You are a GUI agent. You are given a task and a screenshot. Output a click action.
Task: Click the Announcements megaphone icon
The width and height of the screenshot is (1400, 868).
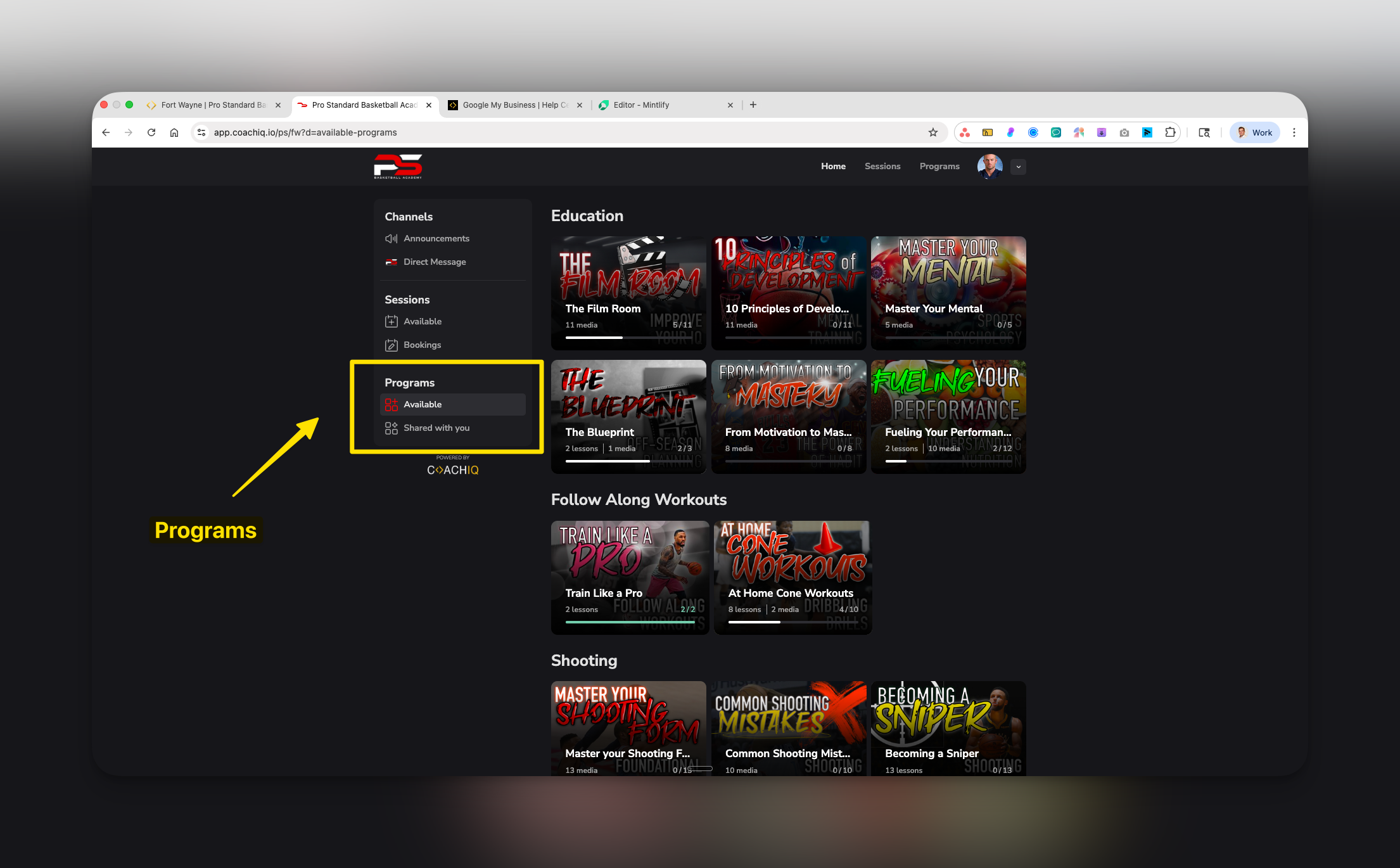point(391,239)
